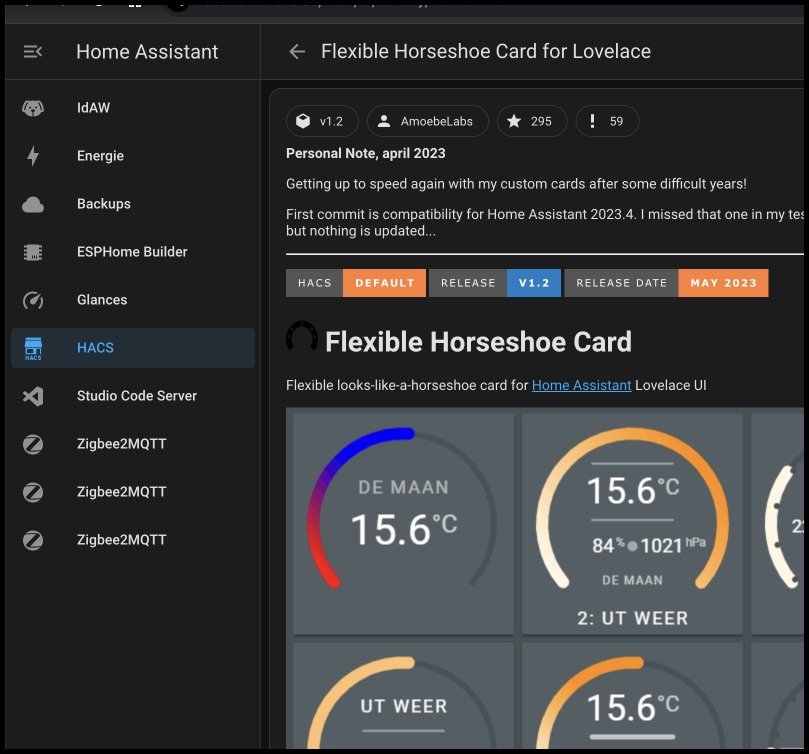Follow the Home Assistant hyperlink
809x754 pixels.
581,385
